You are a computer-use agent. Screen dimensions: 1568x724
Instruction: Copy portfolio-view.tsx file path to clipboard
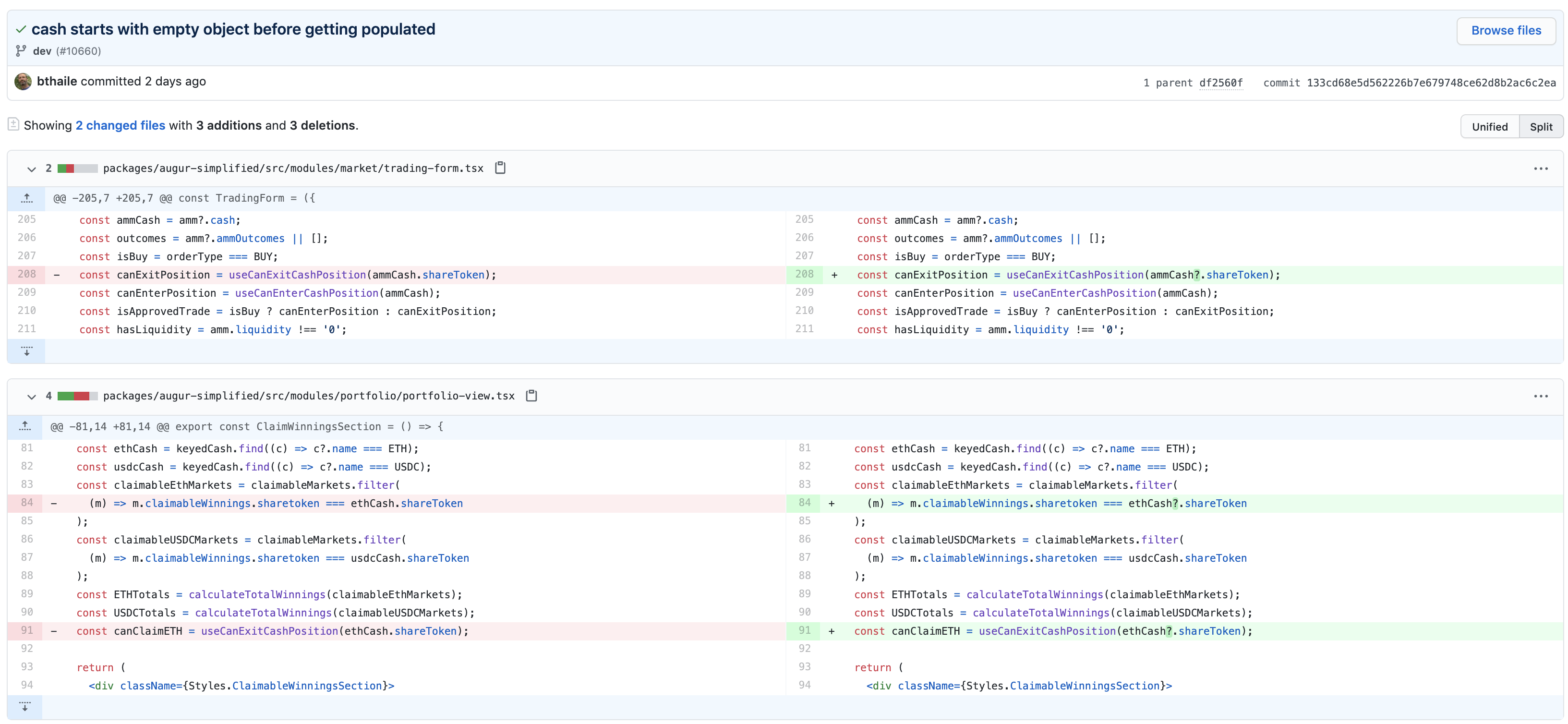pos(531,396)
